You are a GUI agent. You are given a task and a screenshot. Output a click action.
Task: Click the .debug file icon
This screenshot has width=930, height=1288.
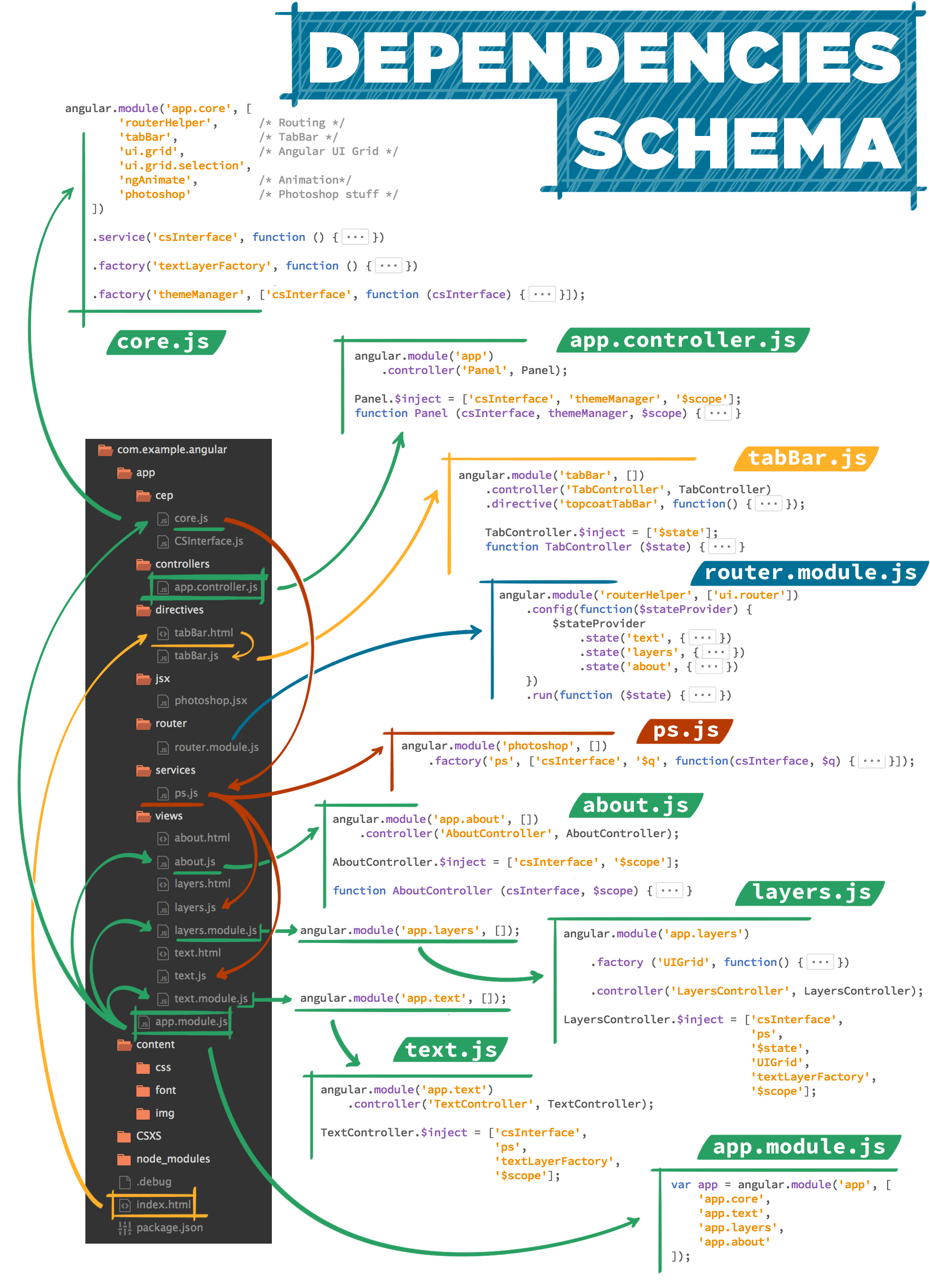tap(125, 1182)
